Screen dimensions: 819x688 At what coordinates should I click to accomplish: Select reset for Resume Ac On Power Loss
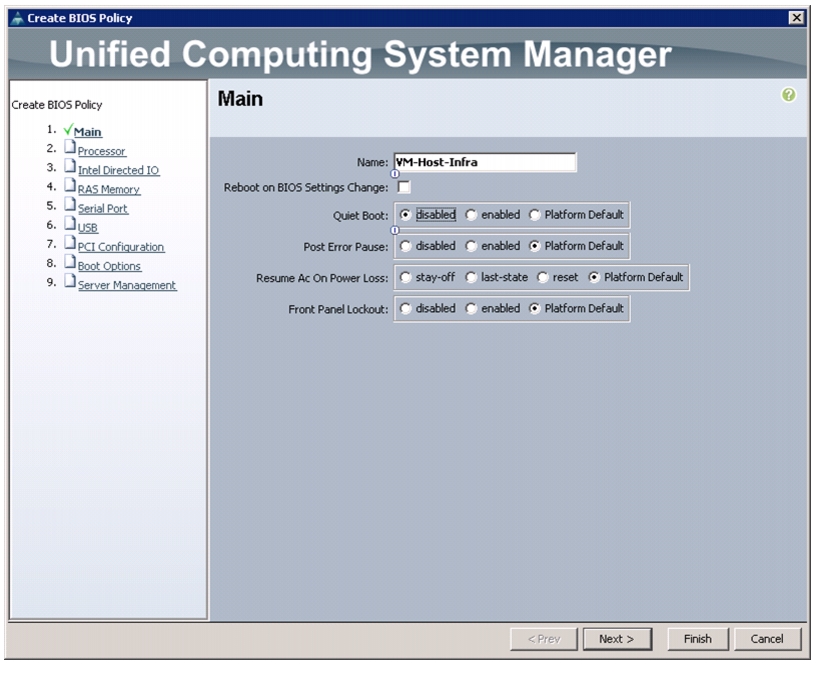coord(543,277)
